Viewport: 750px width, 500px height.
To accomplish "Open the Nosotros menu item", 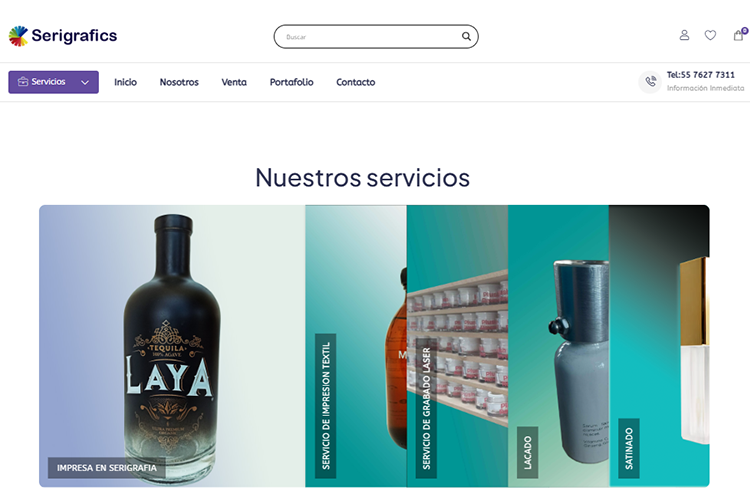I will point(179,82).
